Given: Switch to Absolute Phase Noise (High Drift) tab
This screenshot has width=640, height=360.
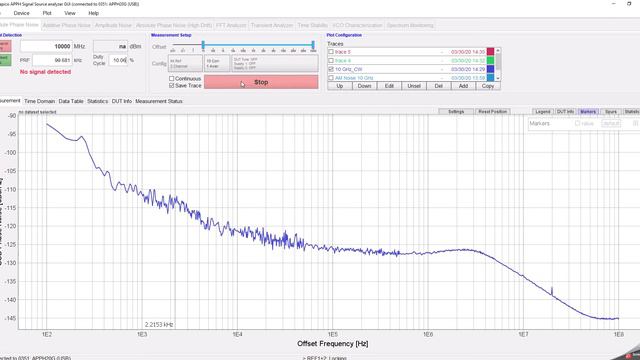Looking at the screenshot, I should point(174,25).
